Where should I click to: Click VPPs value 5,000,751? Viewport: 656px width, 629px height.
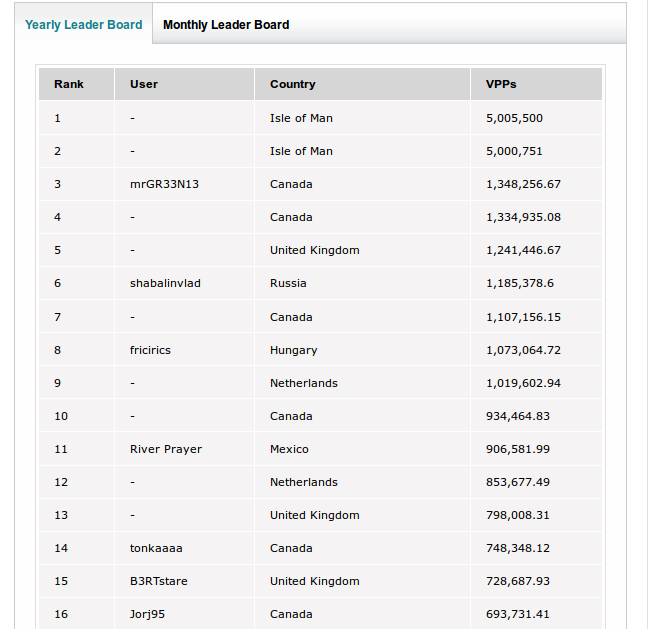click(514, 151)
